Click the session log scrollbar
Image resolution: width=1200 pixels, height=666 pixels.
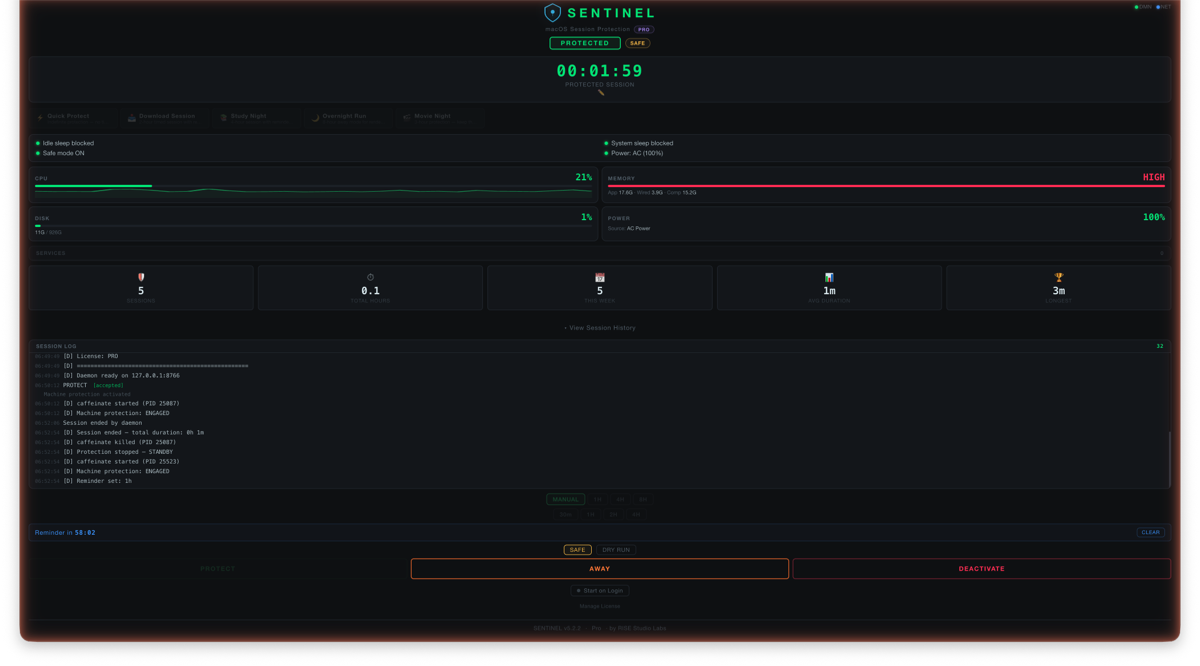(1169, 459)
